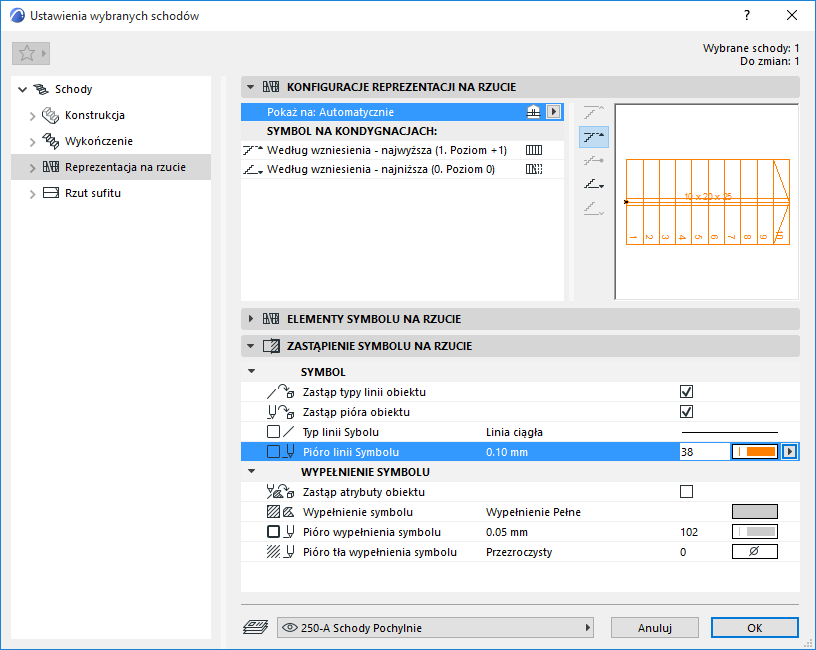Click the Zastąp pióra obiektu pen icon
Viewport: 816px width, 650px height.
point(280,412)
